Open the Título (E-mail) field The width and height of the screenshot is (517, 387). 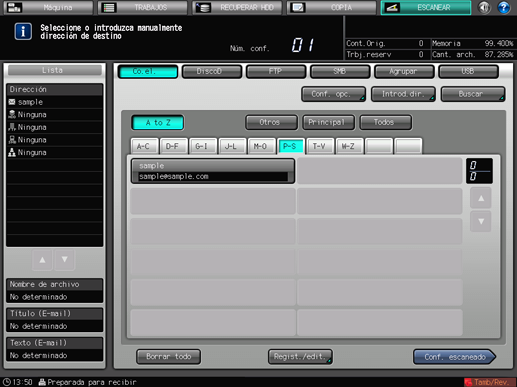pos(55,320)
